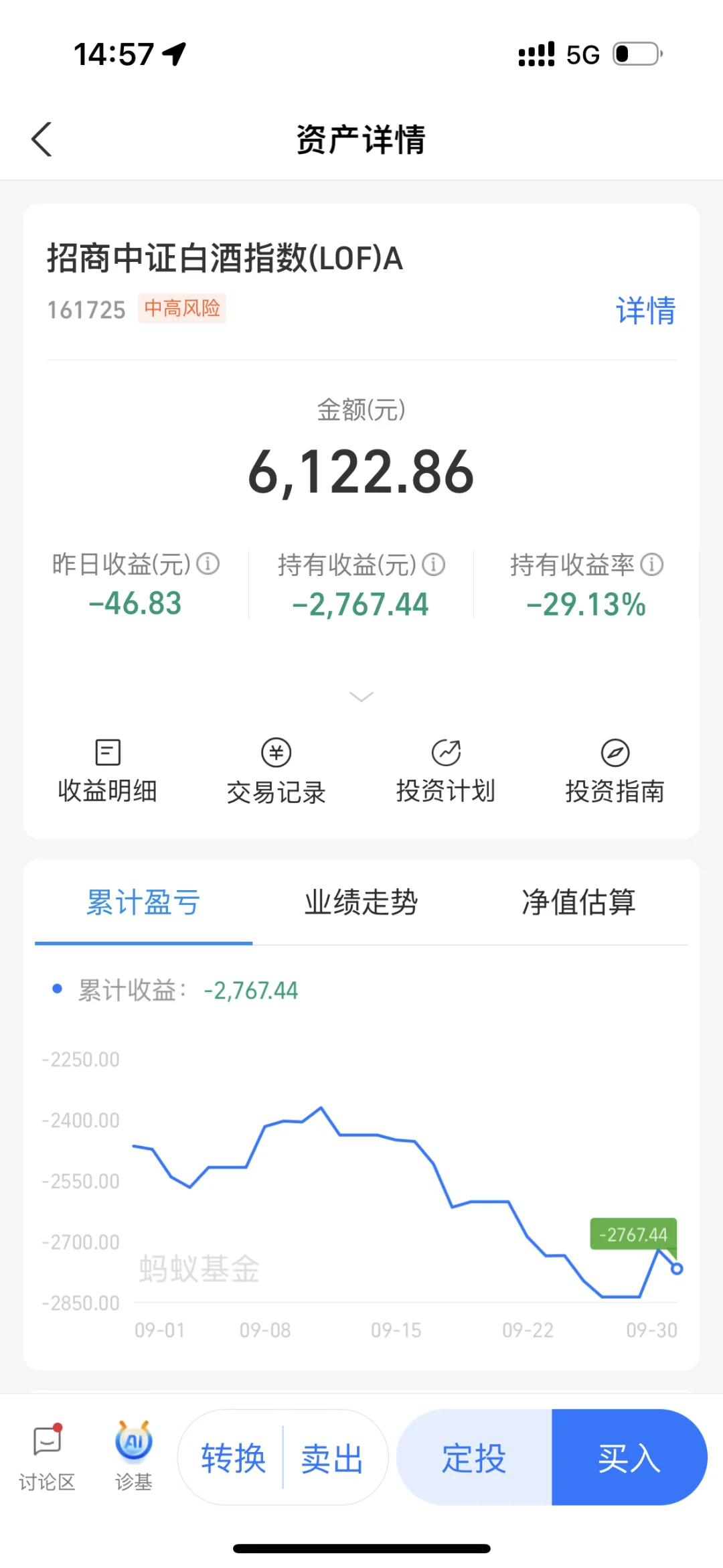Screen dimensions: 723x1568
Task: Tap the battery status icon
Action: point(639,54)
